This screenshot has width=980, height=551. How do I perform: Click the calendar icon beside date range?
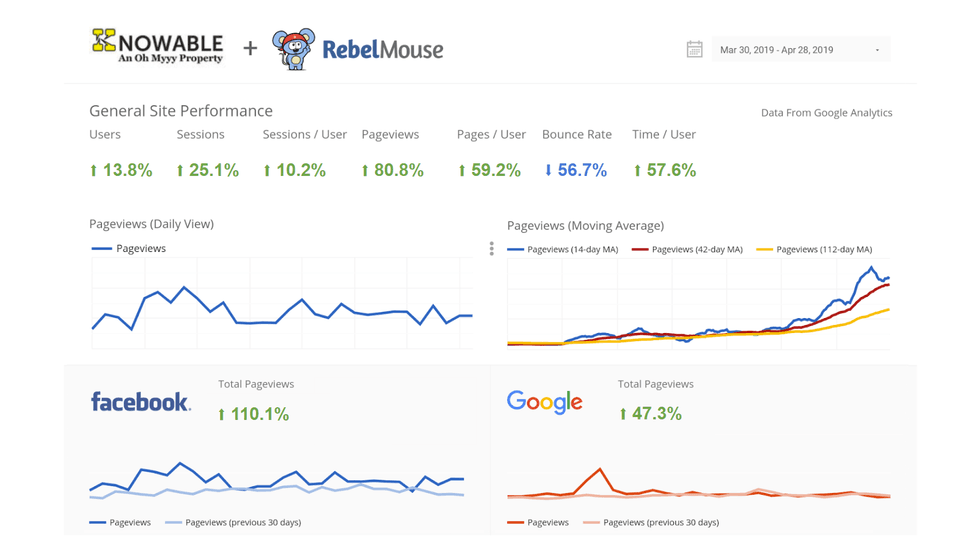[x=694, y=49]
